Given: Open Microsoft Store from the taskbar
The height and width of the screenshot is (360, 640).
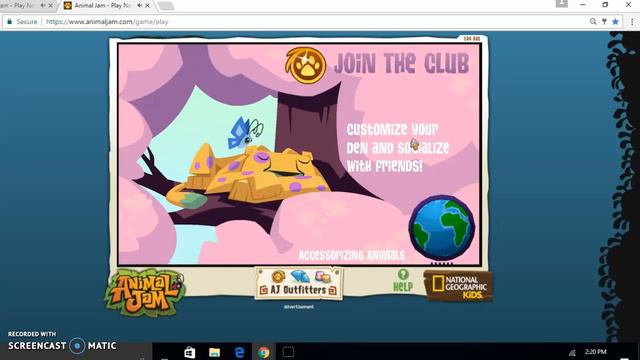Looking at the screenshot, I should pos(190,352).
